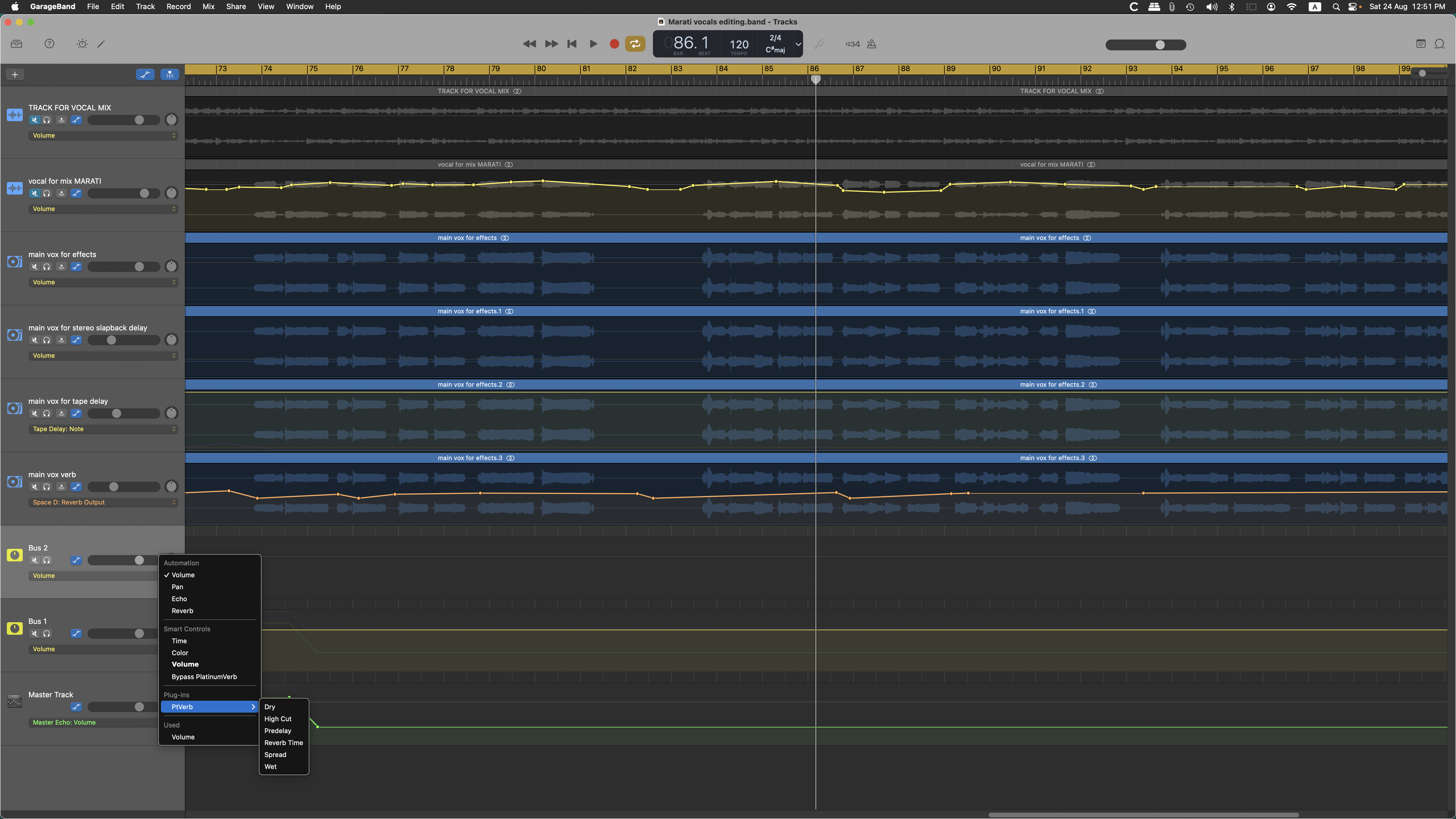1456x819 pixels.
Task: Toggle the Cycle loop button
Action: tap(635, 44)
